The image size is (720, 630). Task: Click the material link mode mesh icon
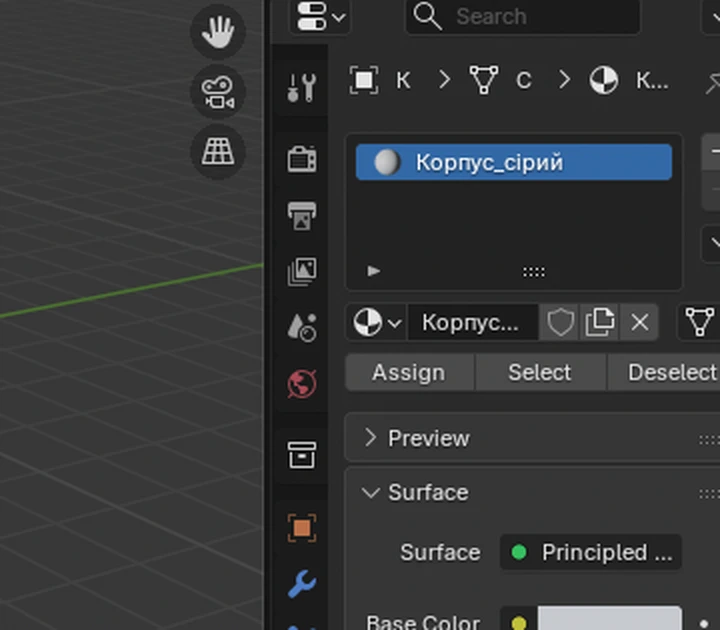pos(699,322)
